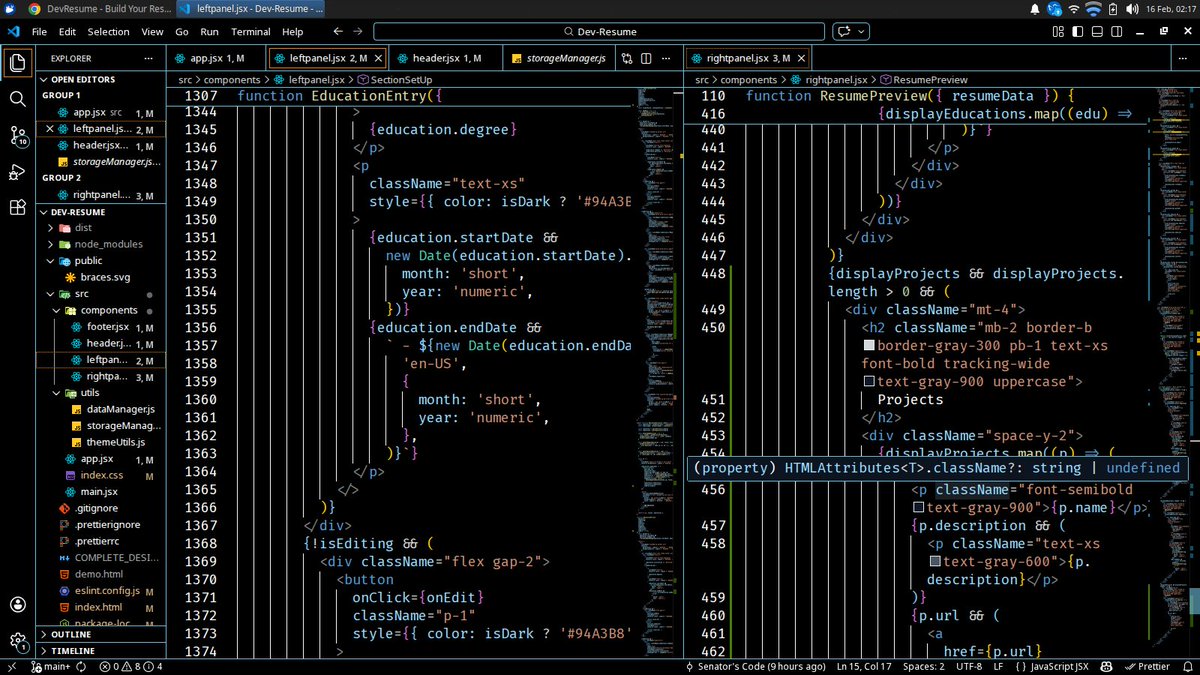1200x675 pixels.
Task: Click the compare changes icon in left editor group
Action: (626, 59)
